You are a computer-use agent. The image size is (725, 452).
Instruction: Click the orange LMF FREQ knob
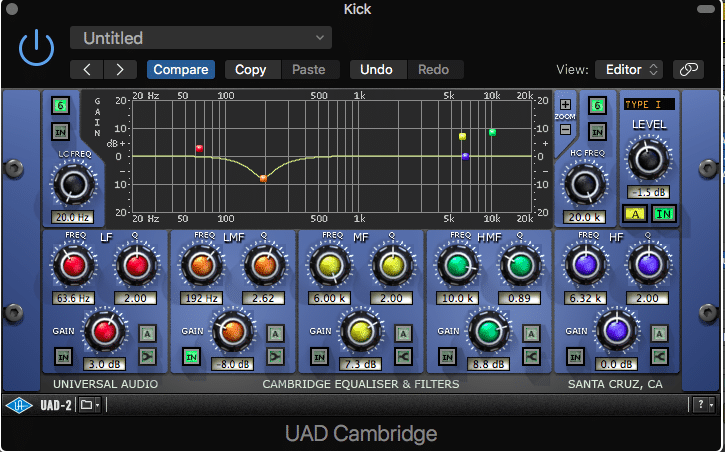(x=202, y=266)
